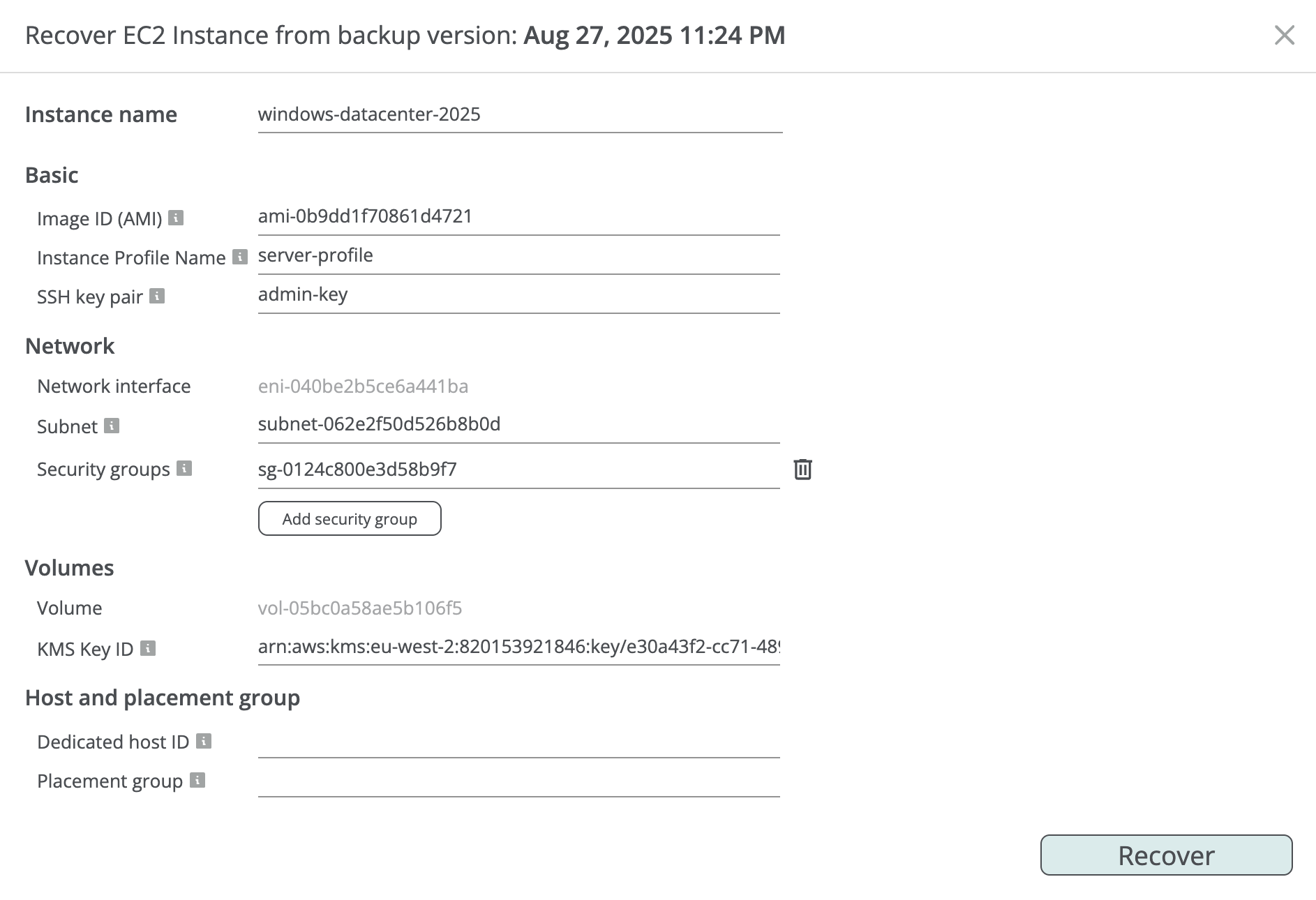Click the SSH key pair info icon

tap(158, 296)
